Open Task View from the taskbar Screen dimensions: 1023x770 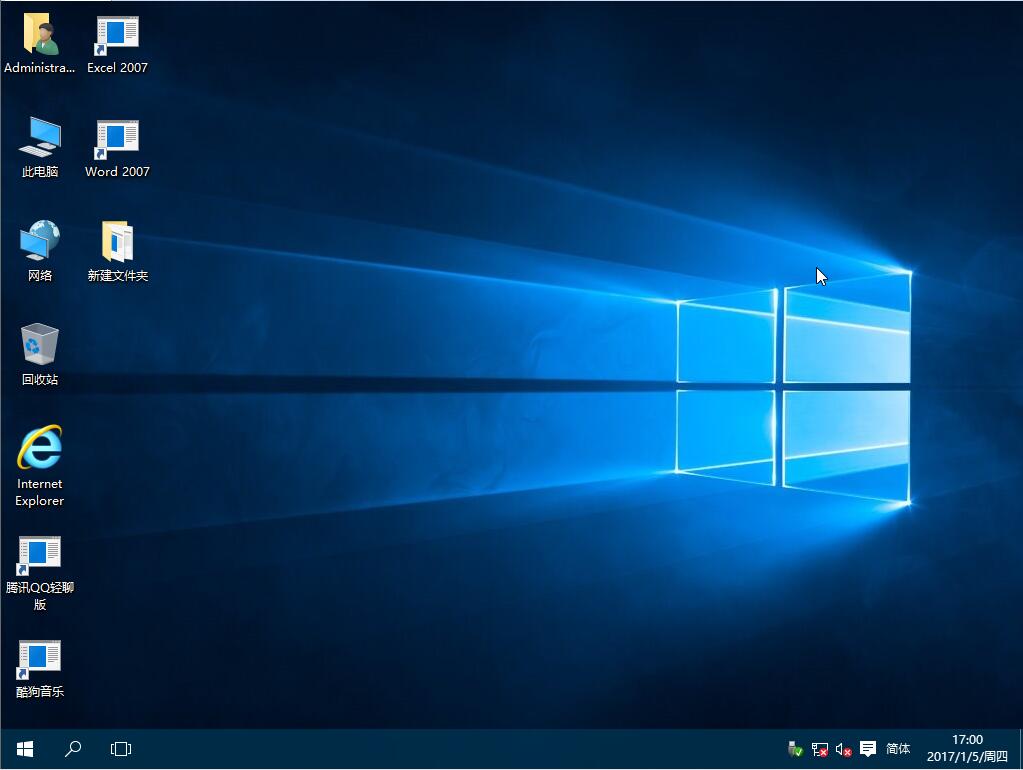click(121, 749)
